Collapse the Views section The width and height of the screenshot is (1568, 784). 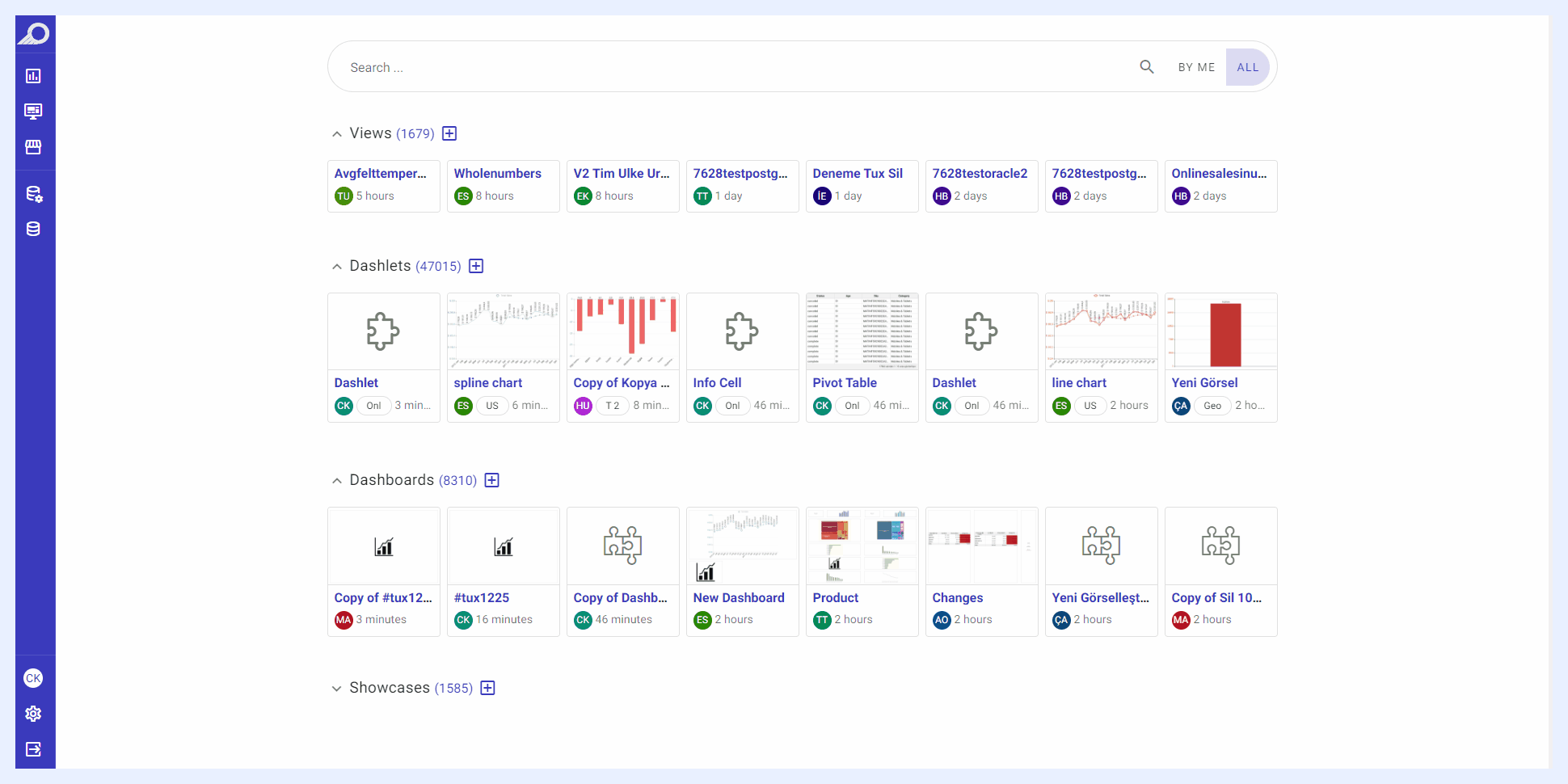point(337,134)
